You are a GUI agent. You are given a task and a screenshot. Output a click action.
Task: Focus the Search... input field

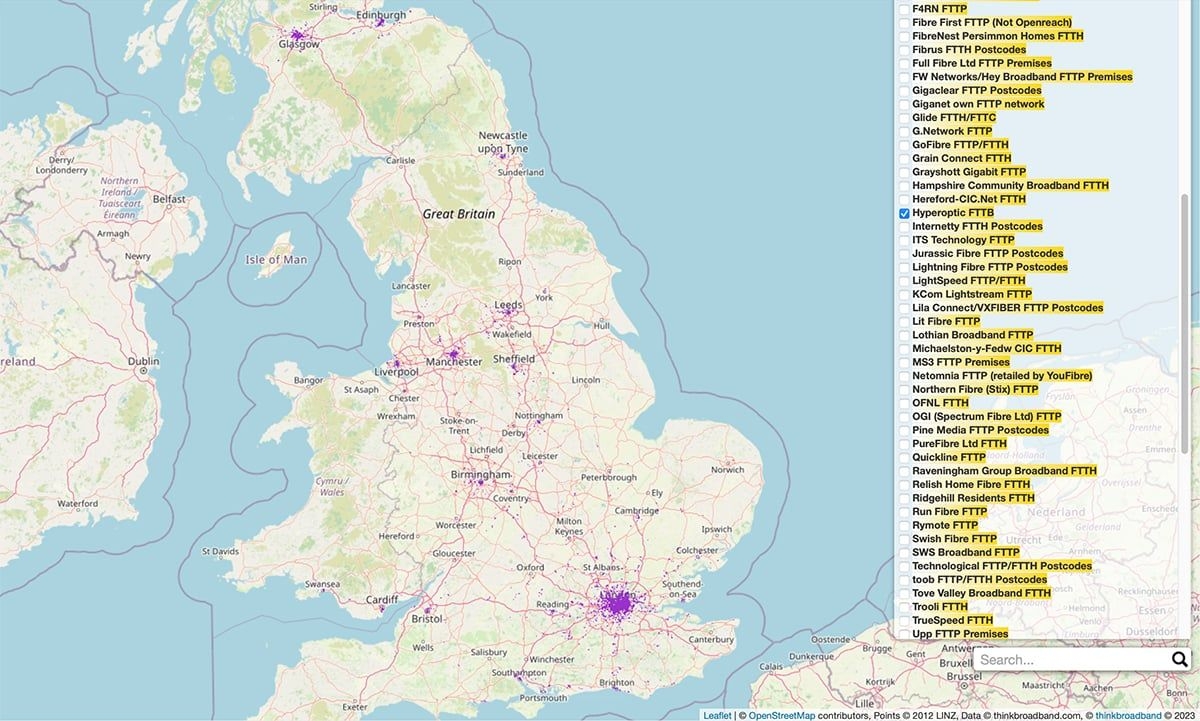click(1072, 660)
